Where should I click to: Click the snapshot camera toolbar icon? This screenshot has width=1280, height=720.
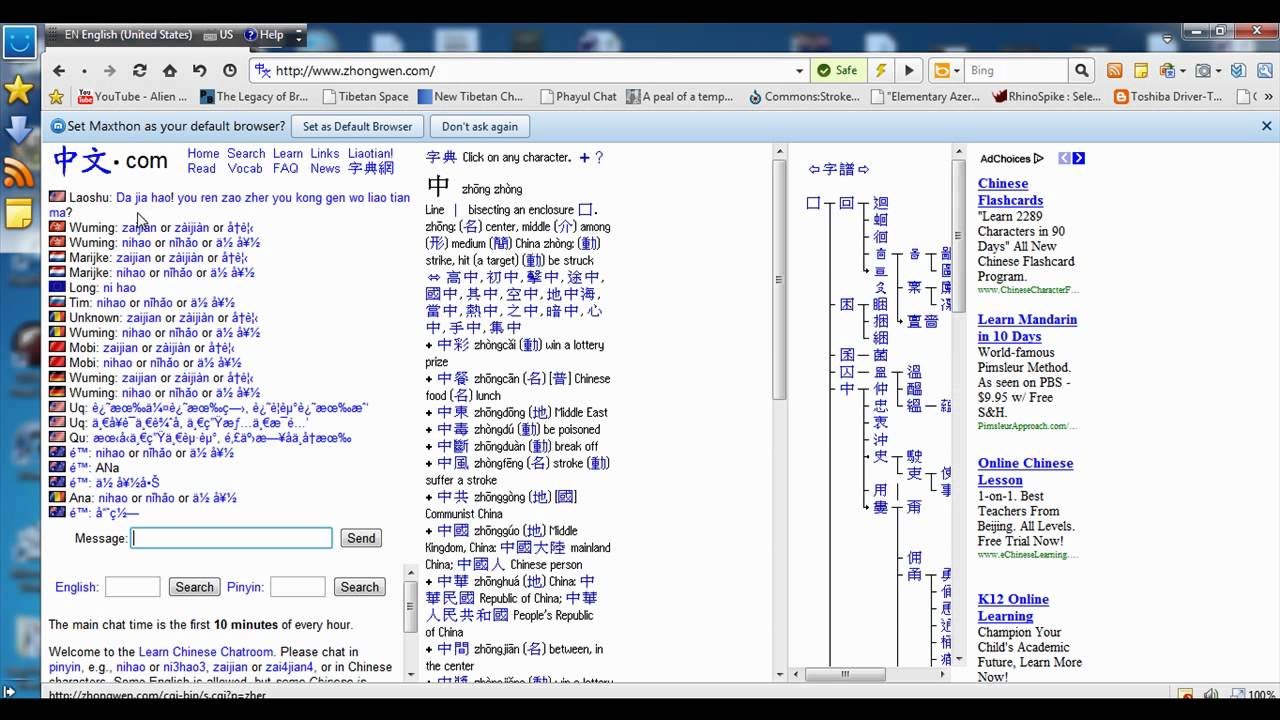pos(1204,71)
